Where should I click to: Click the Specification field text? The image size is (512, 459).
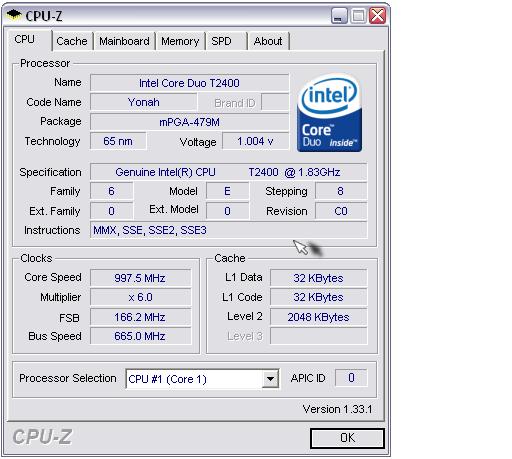(228, 172)
